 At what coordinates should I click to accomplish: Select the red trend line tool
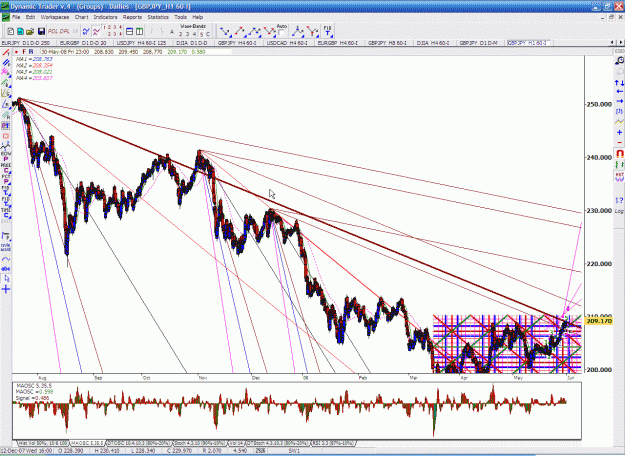pyautogui.click(x=6, y=53)
